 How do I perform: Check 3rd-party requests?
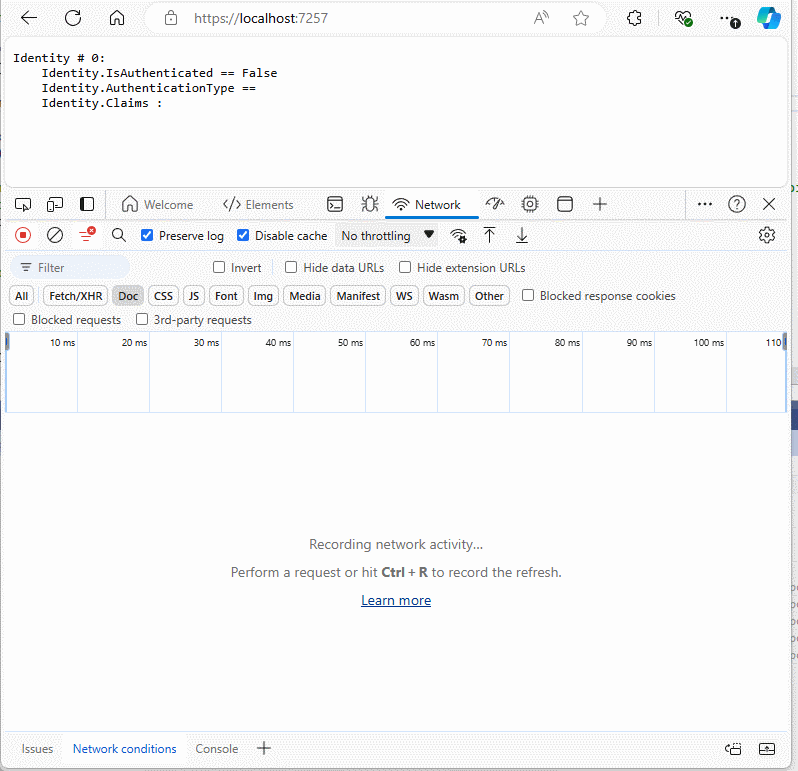(142, 319)
